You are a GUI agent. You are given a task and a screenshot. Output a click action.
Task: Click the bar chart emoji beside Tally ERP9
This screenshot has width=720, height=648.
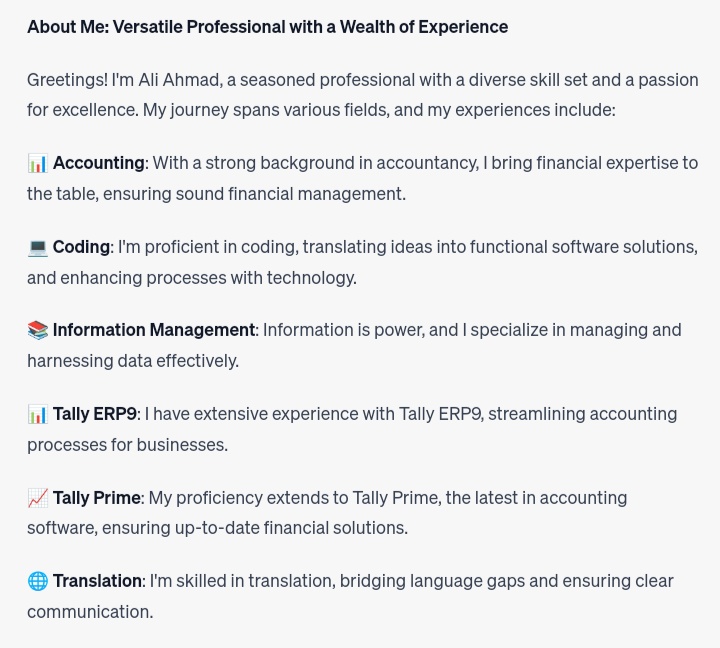[x=38, y=414]
